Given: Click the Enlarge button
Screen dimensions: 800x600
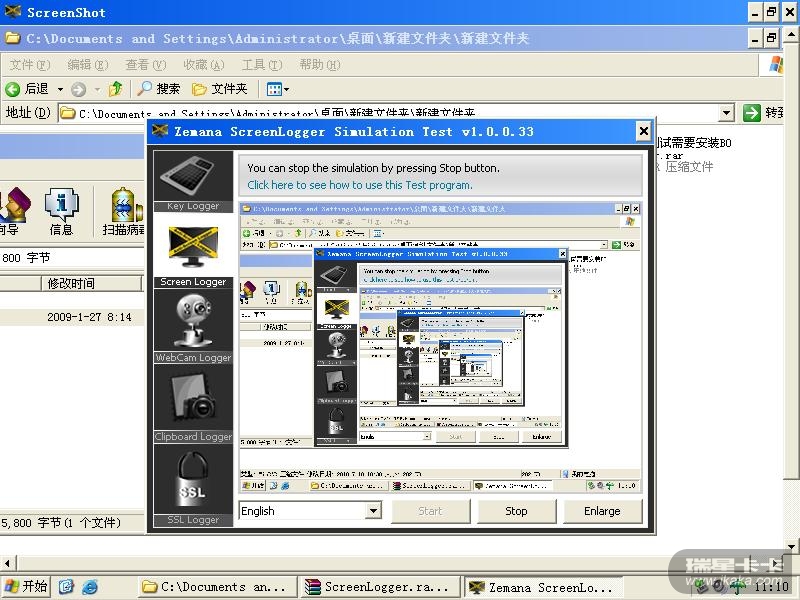Looking at the screenshot, I should pos(602,511).
